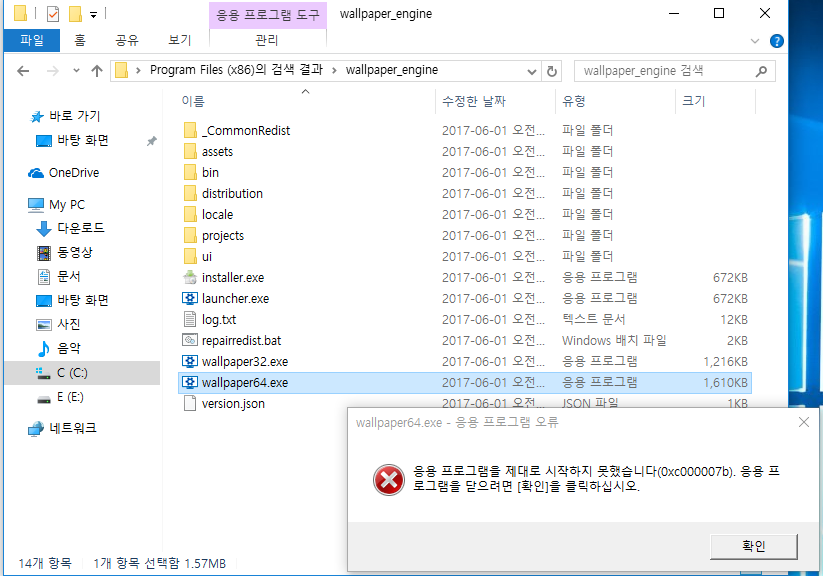Viewport: 823px width, 576px height.
Task: Click the Windows 배치 파일 type cell
Action: click(x=614, y=340)
